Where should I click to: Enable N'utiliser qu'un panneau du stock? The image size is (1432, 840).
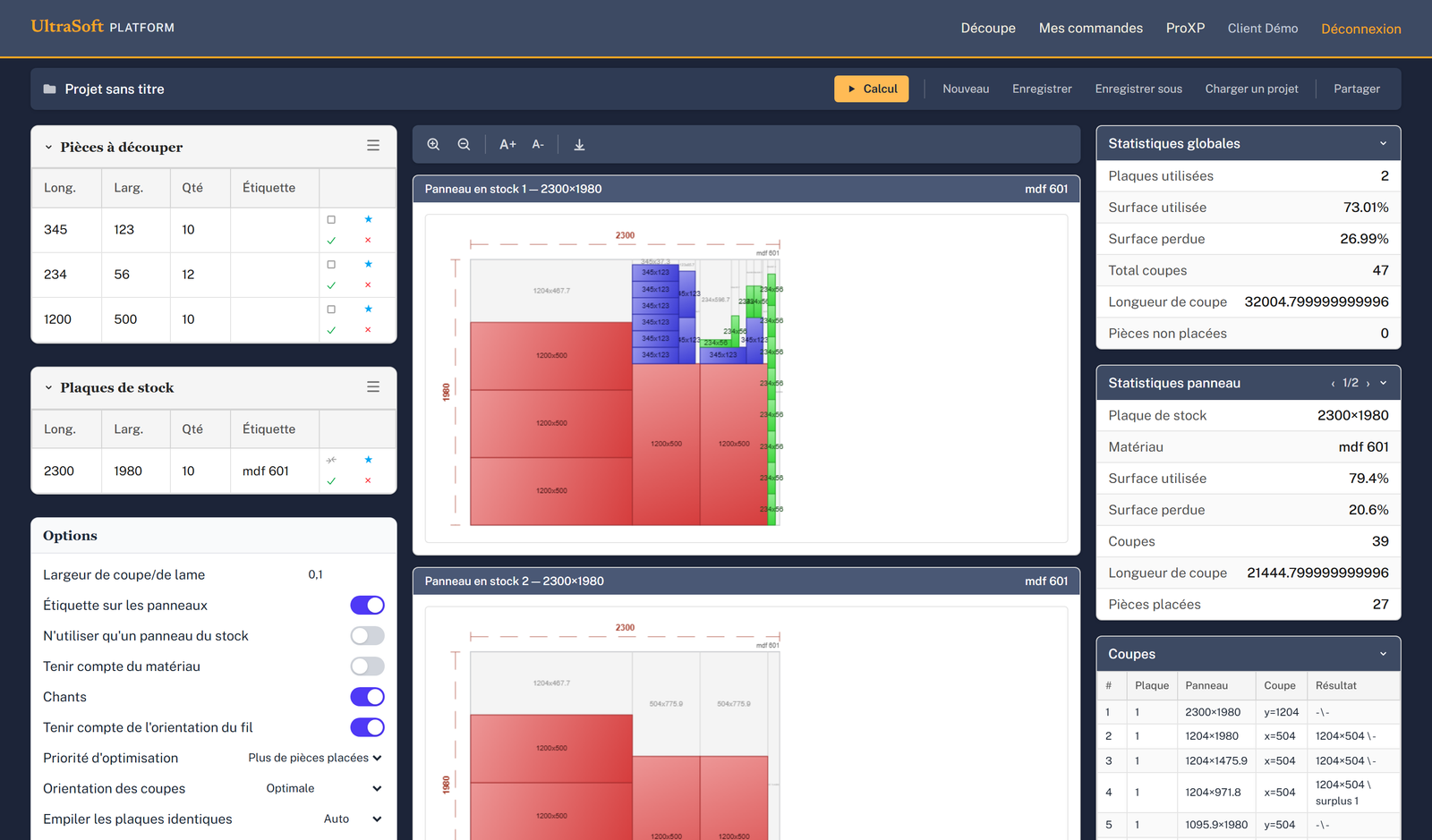(367, 636)
